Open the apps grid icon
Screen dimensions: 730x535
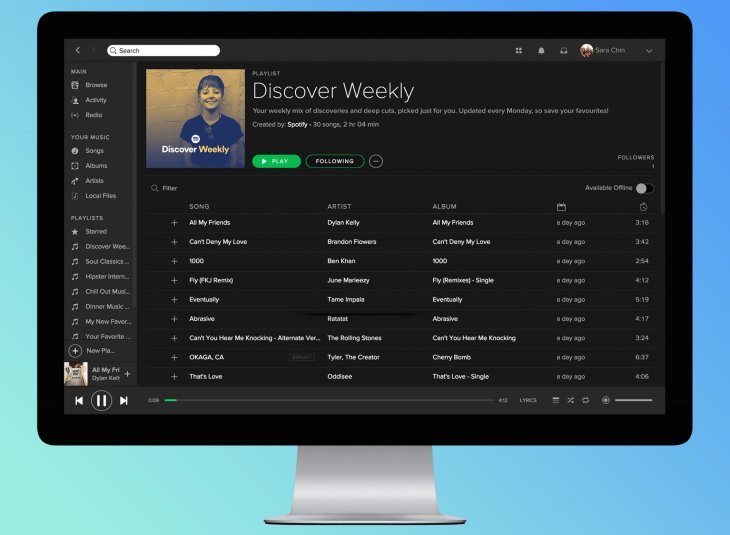click(x=519, y=50)
